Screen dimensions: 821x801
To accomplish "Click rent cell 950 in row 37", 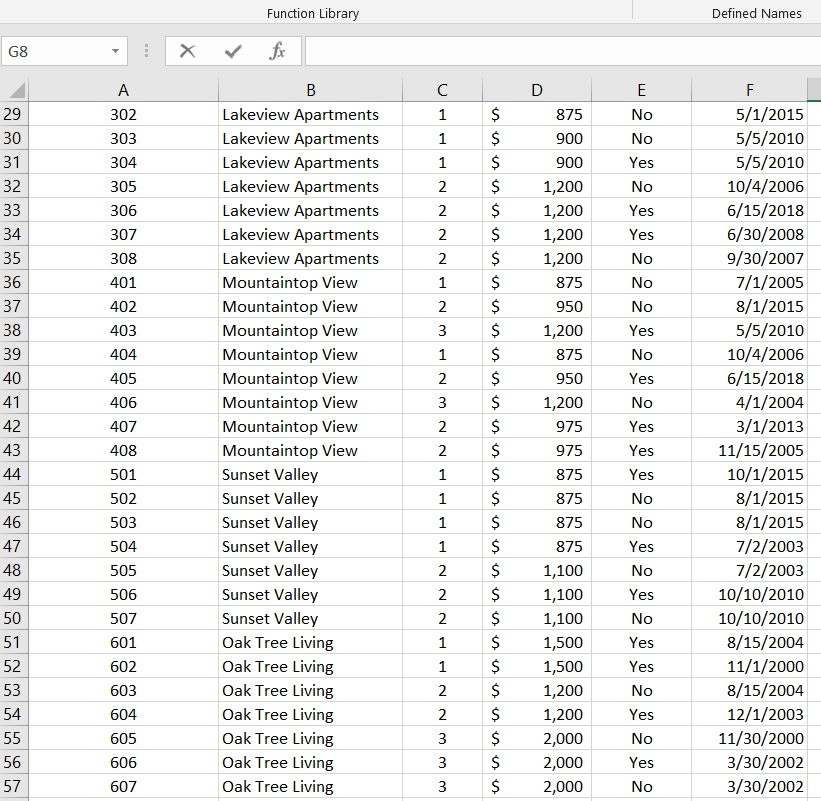I will tap(537, 306).
